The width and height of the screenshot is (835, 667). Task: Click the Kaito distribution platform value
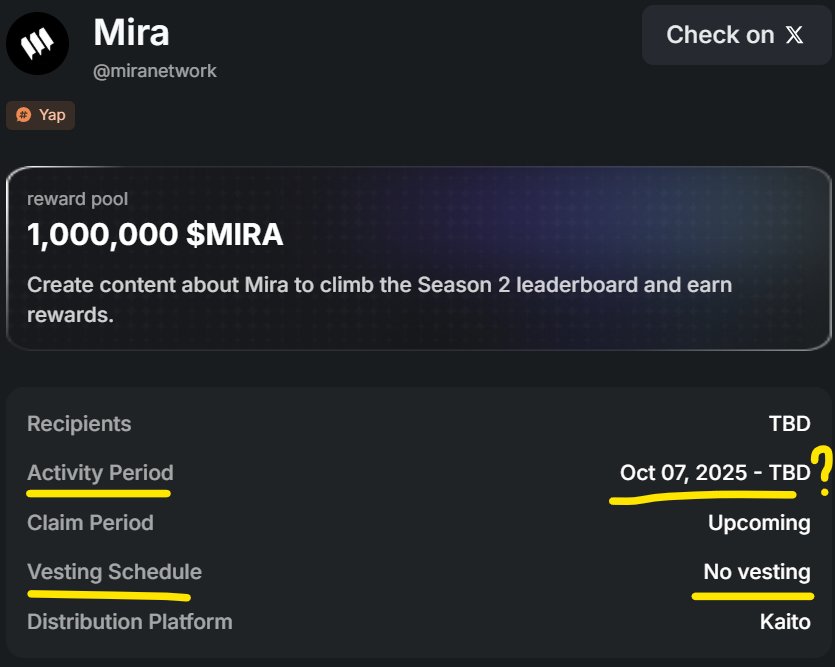tap(784, 621)
